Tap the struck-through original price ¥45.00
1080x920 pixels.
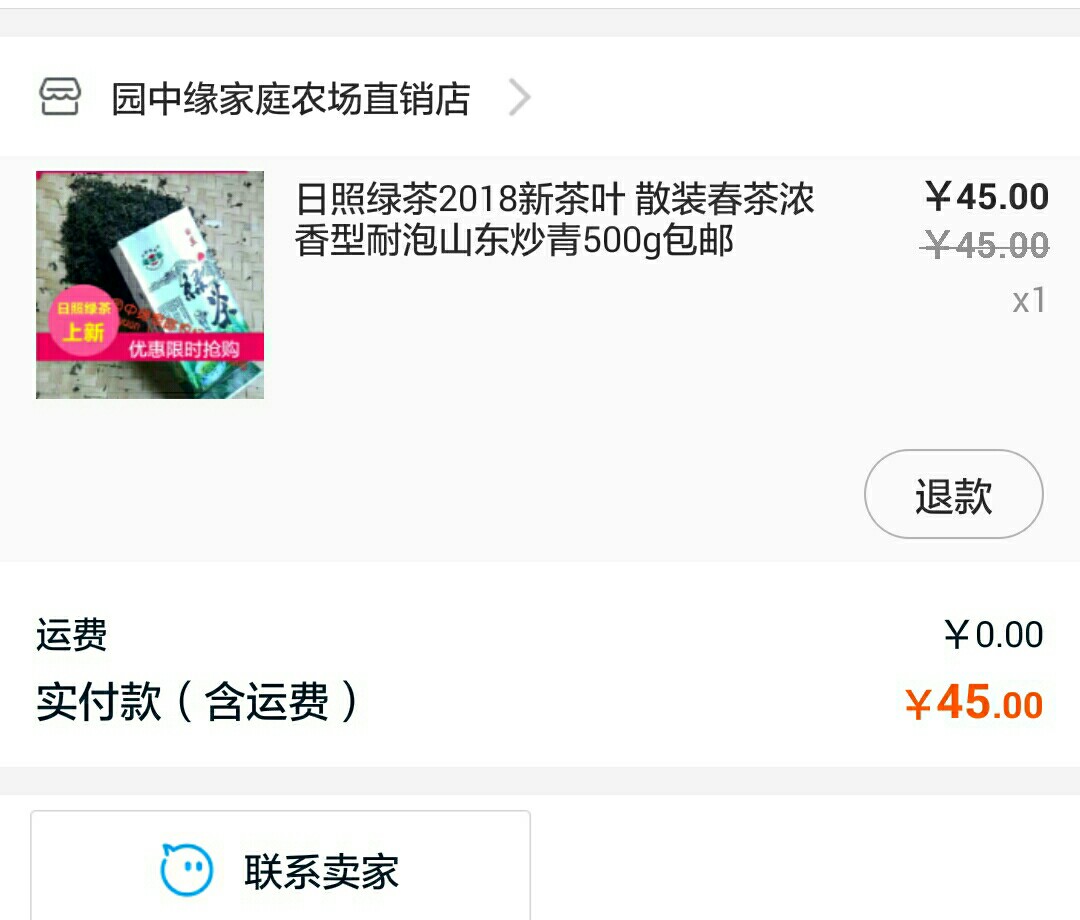tap(985, 245)
